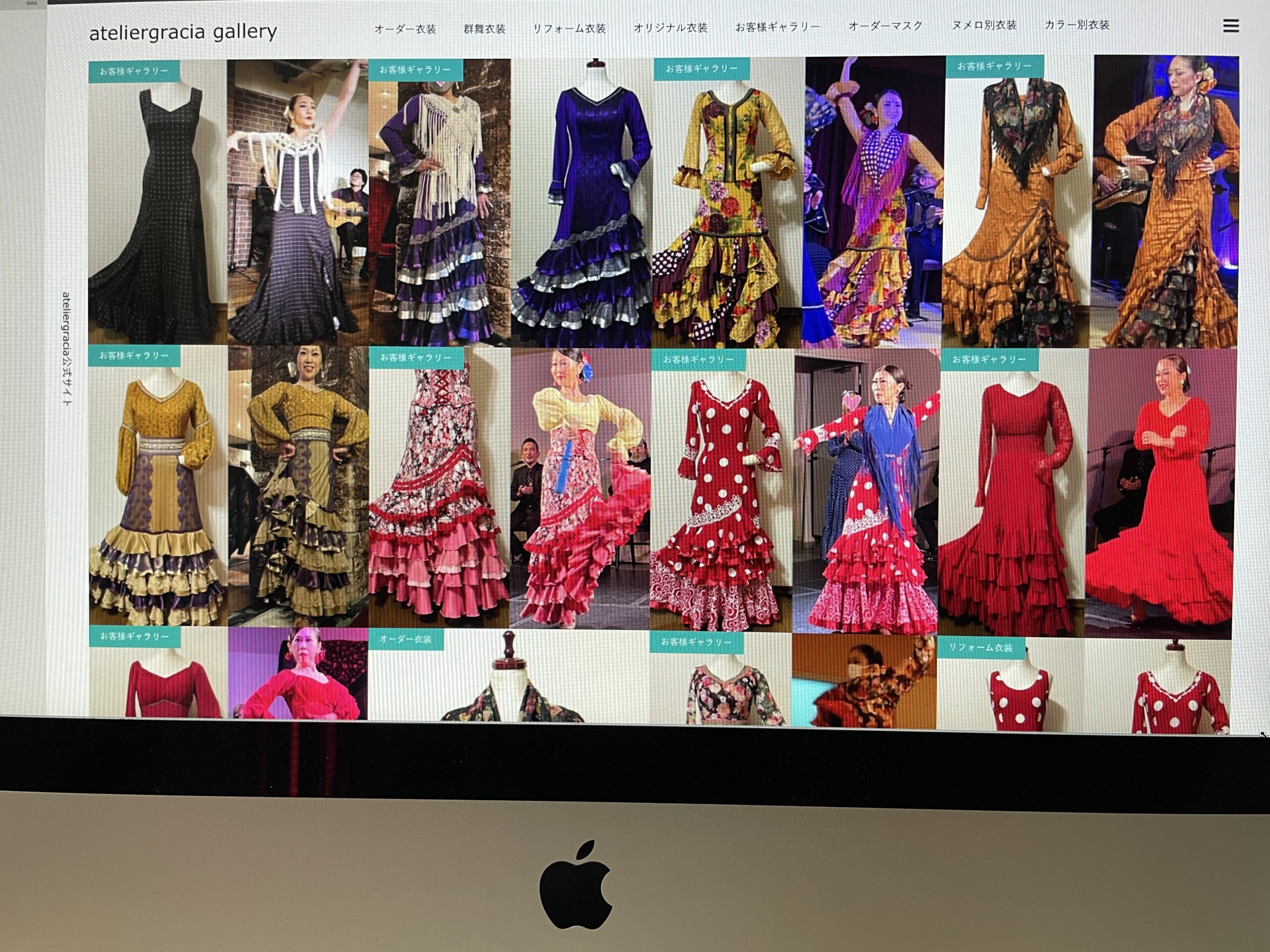
Task: Open the mustard blouse mannequin photo
Action: pos(158,485)
